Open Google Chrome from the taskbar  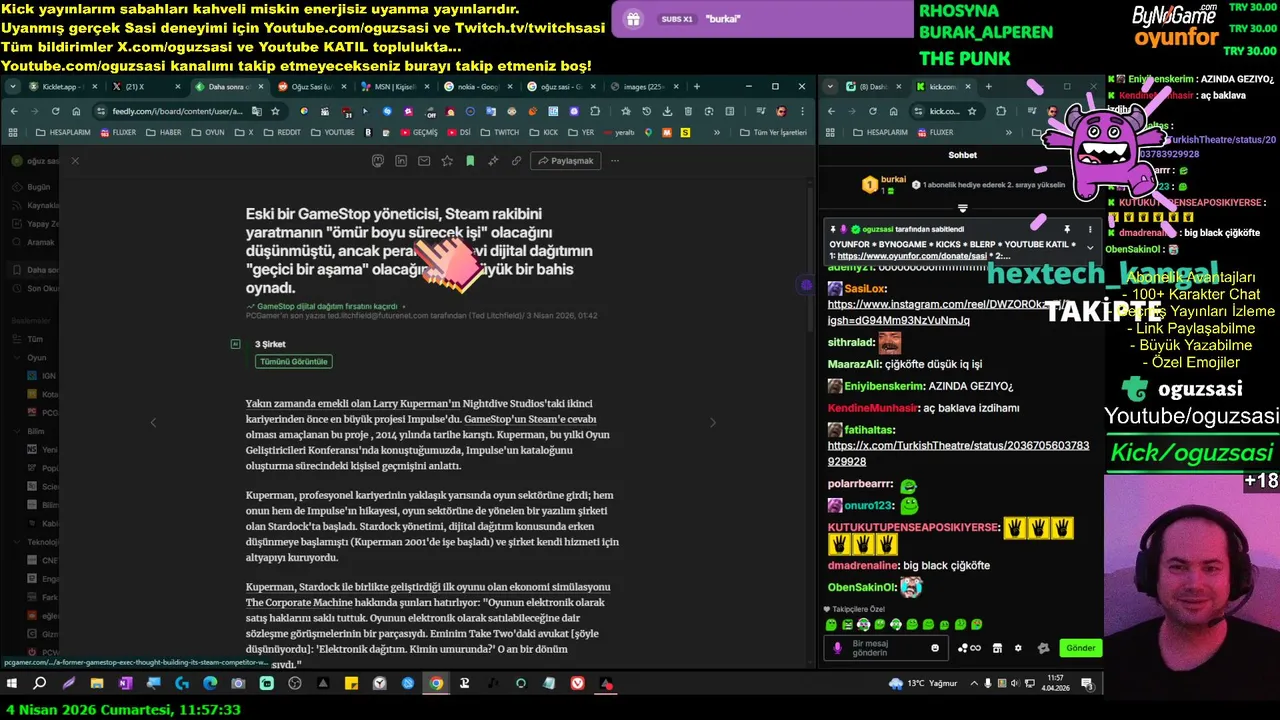(x=436, y=684)
